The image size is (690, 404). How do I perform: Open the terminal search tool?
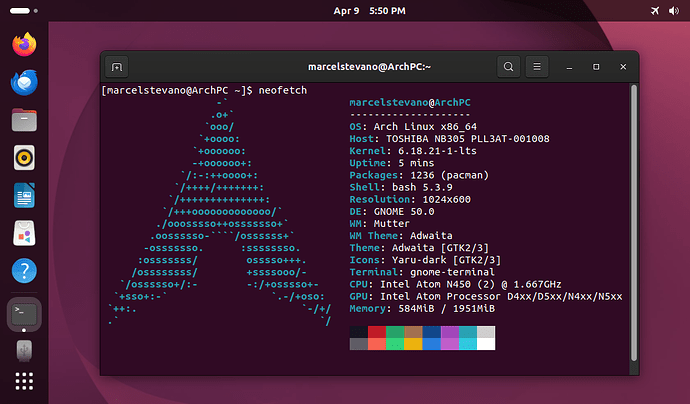click(x=508, y=67)
